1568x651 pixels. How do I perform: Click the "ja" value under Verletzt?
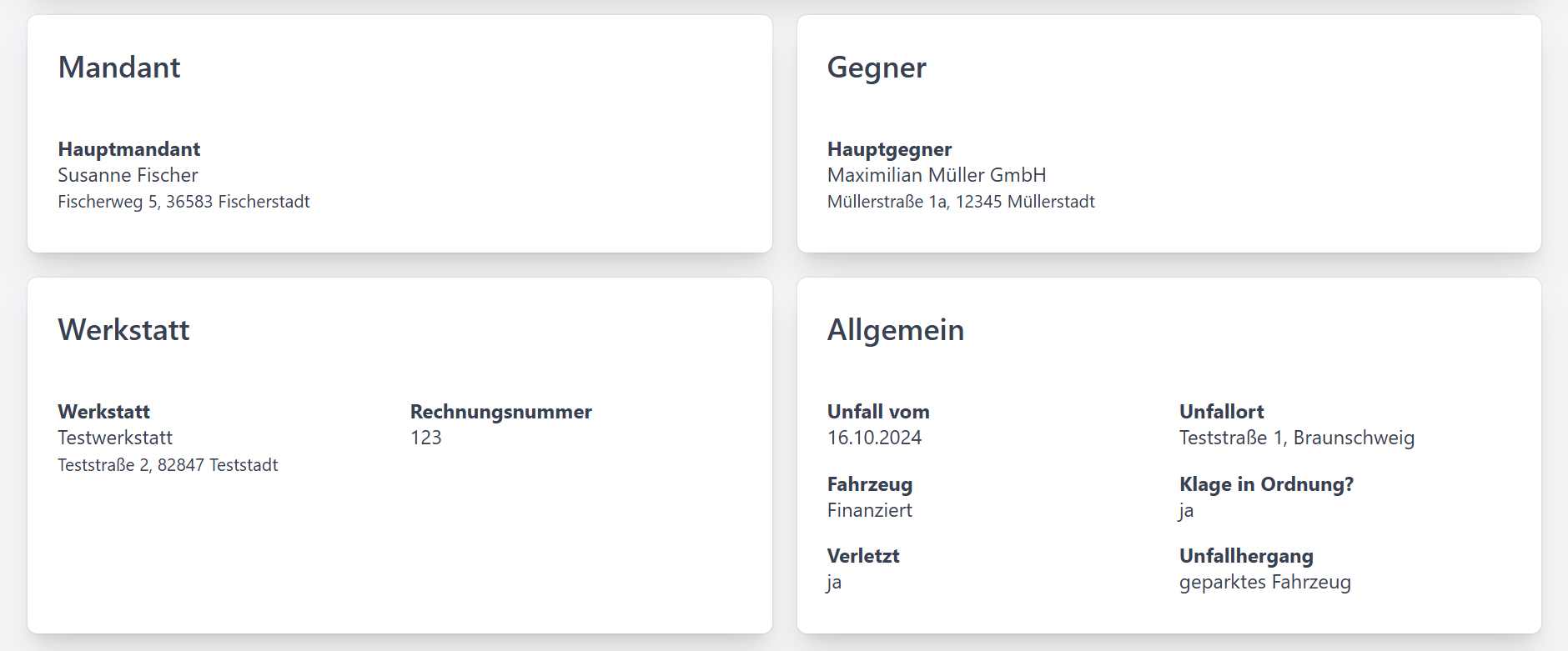point(834,582)
